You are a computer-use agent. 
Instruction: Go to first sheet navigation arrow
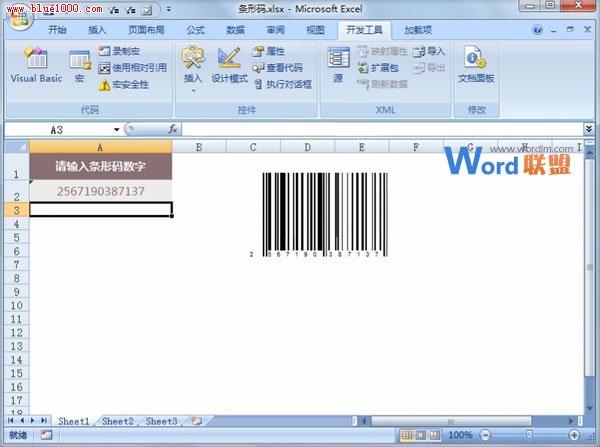click(10, 421)
